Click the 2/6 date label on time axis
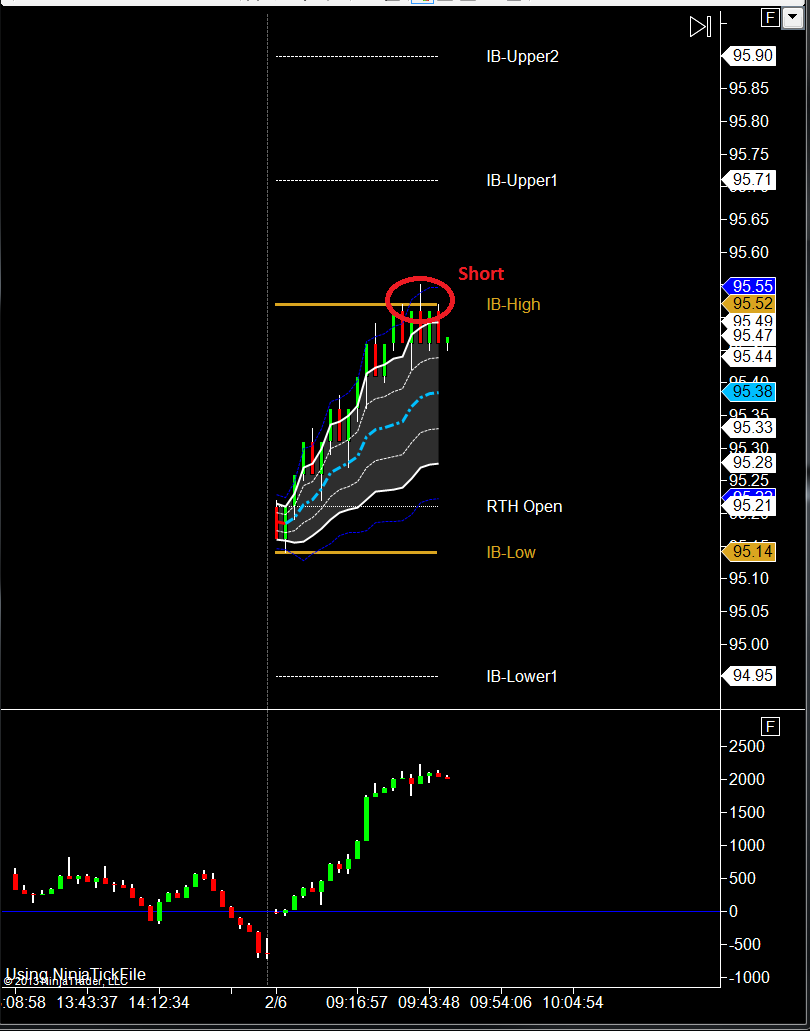The width and height of the screenshot is (810, 1031). pos(276,1003)
